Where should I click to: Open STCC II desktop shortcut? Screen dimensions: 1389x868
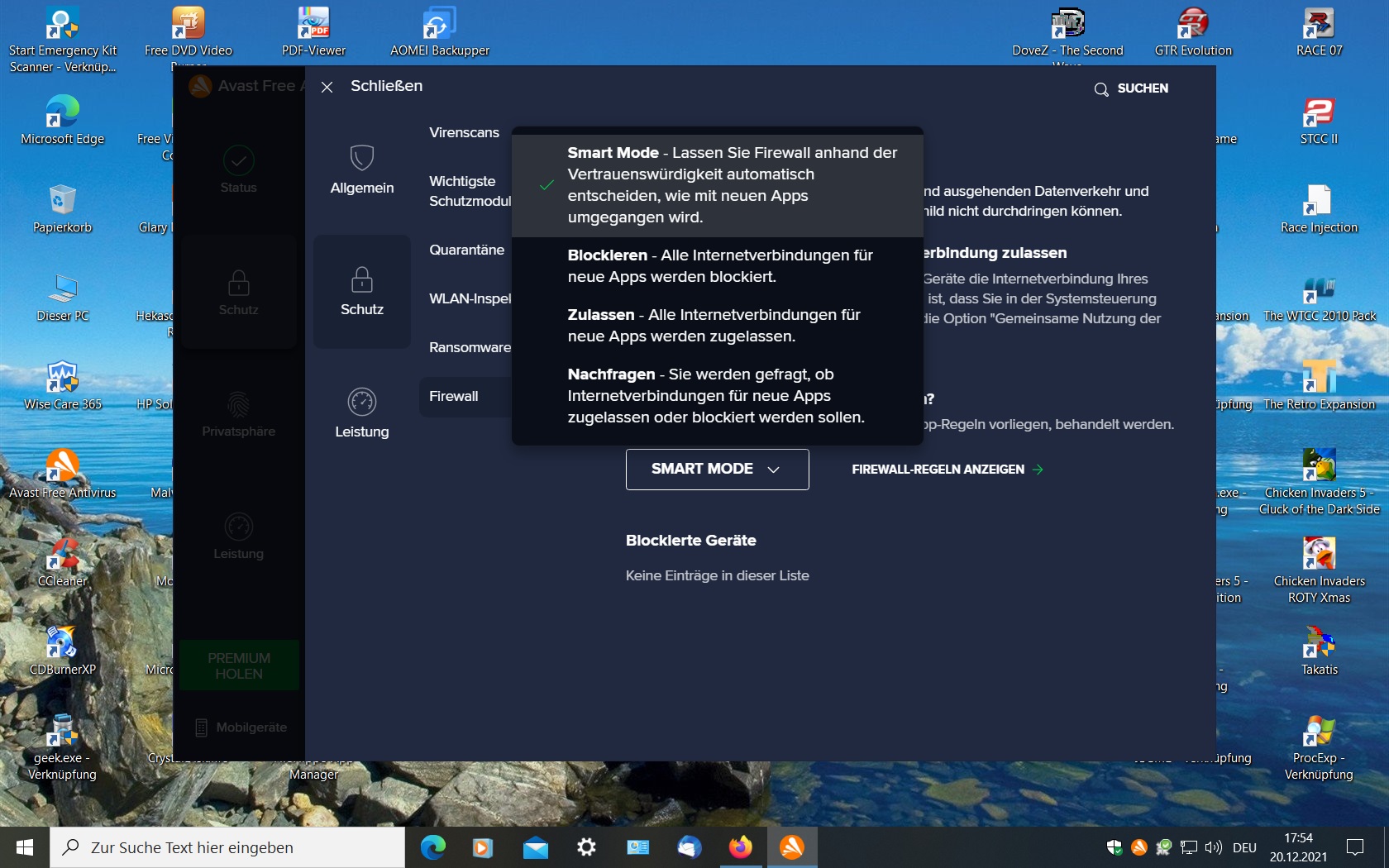(1320, 121)
